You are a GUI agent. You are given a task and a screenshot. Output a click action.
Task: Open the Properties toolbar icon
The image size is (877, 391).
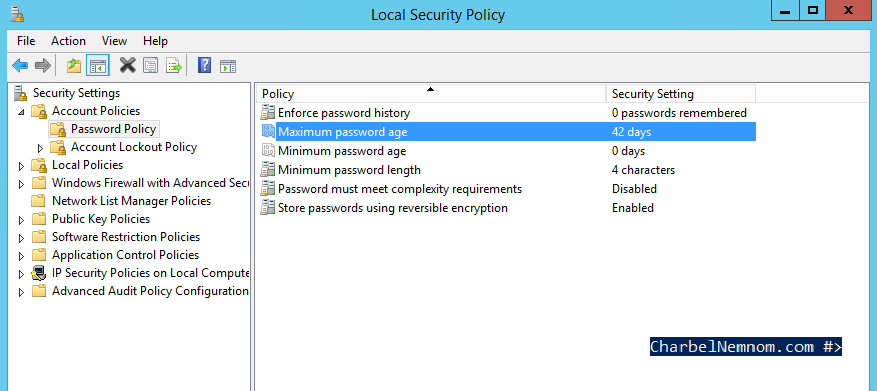coord(150,66)
